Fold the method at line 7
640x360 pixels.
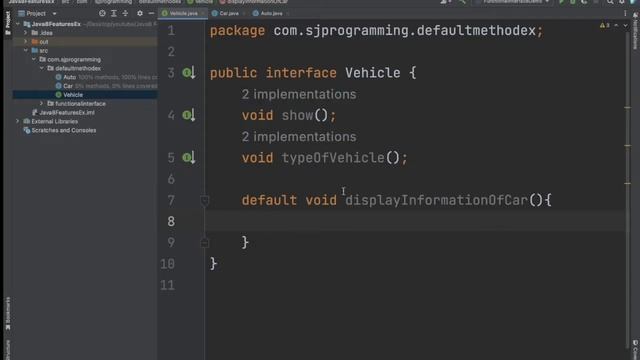[204, 200]
